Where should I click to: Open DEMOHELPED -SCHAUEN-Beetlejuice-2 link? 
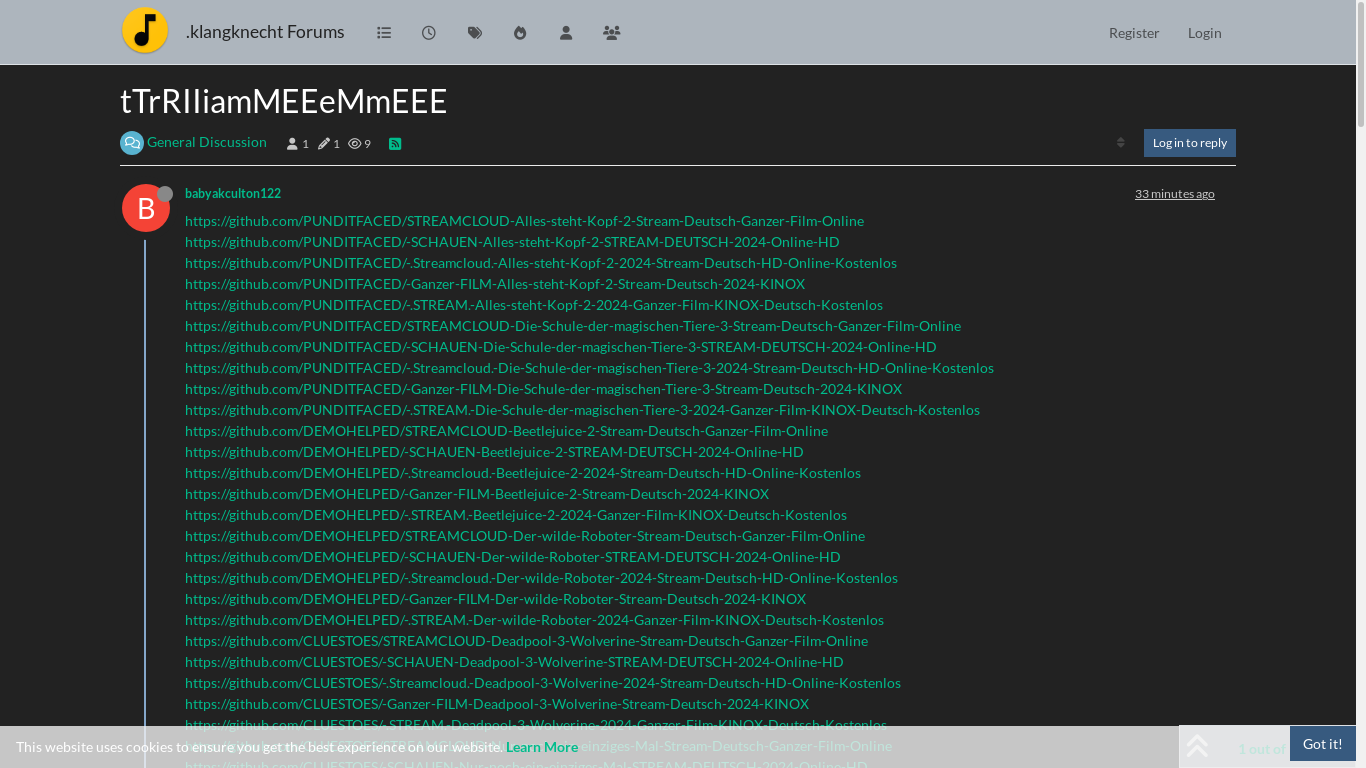pyautogui.click(x=494, y=452)
